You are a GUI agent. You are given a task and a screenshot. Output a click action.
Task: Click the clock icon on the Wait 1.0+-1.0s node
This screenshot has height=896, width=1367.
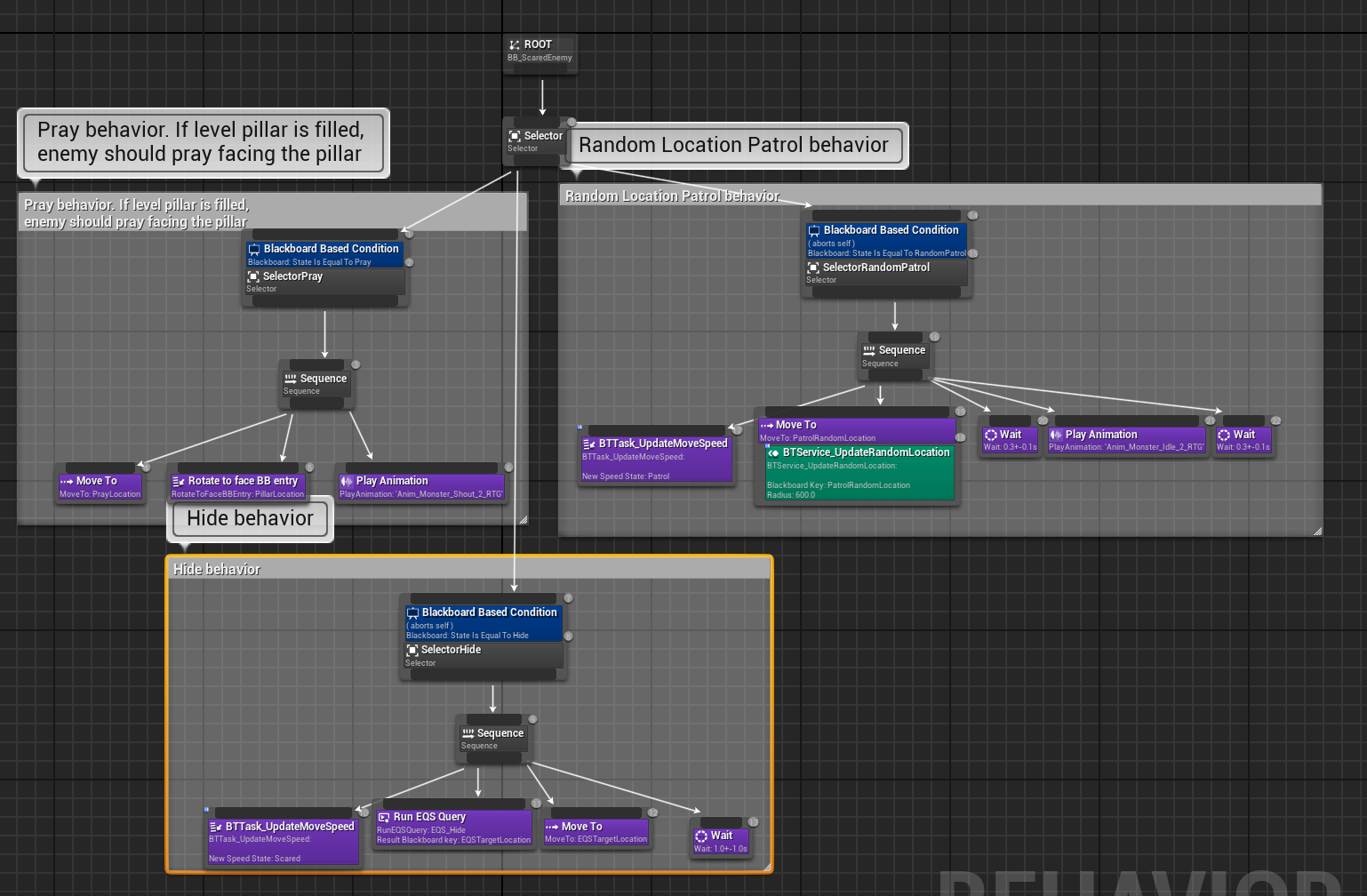(x=702, y=836)
